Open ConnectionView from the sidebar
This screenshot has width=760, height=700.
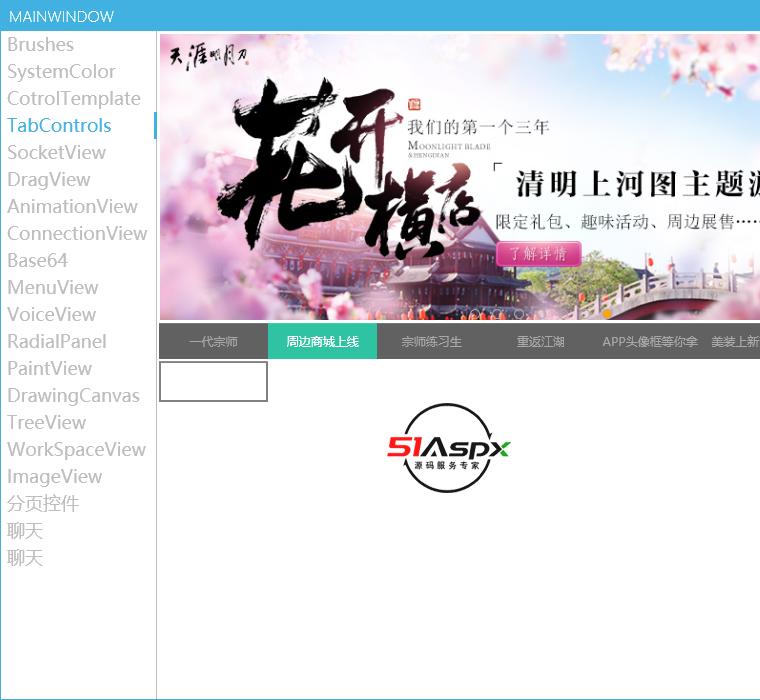[x=78, y=234]
